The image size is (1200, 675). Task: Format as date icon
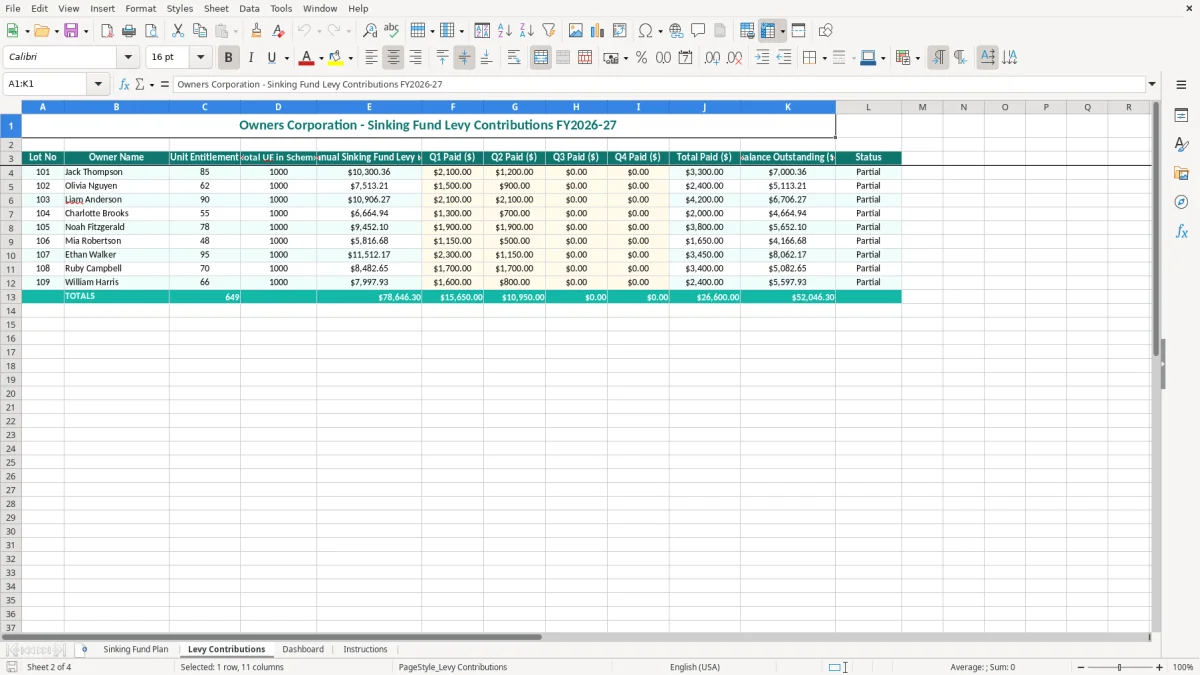point(685,58)
